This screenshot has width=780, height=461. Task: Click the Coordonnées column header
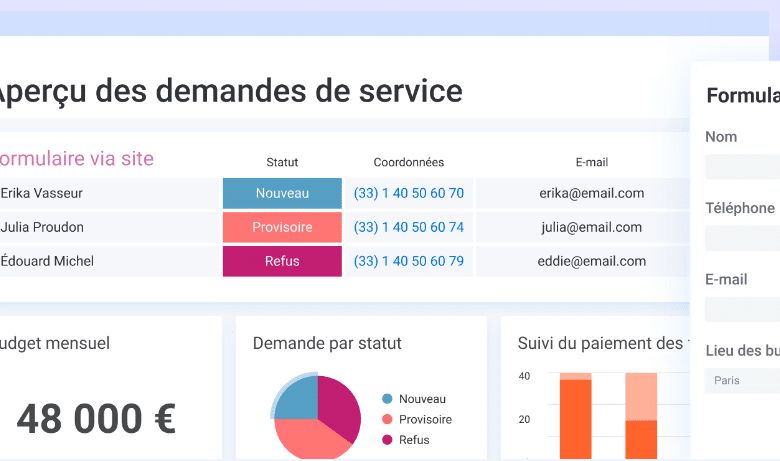(x=408, y=162)
